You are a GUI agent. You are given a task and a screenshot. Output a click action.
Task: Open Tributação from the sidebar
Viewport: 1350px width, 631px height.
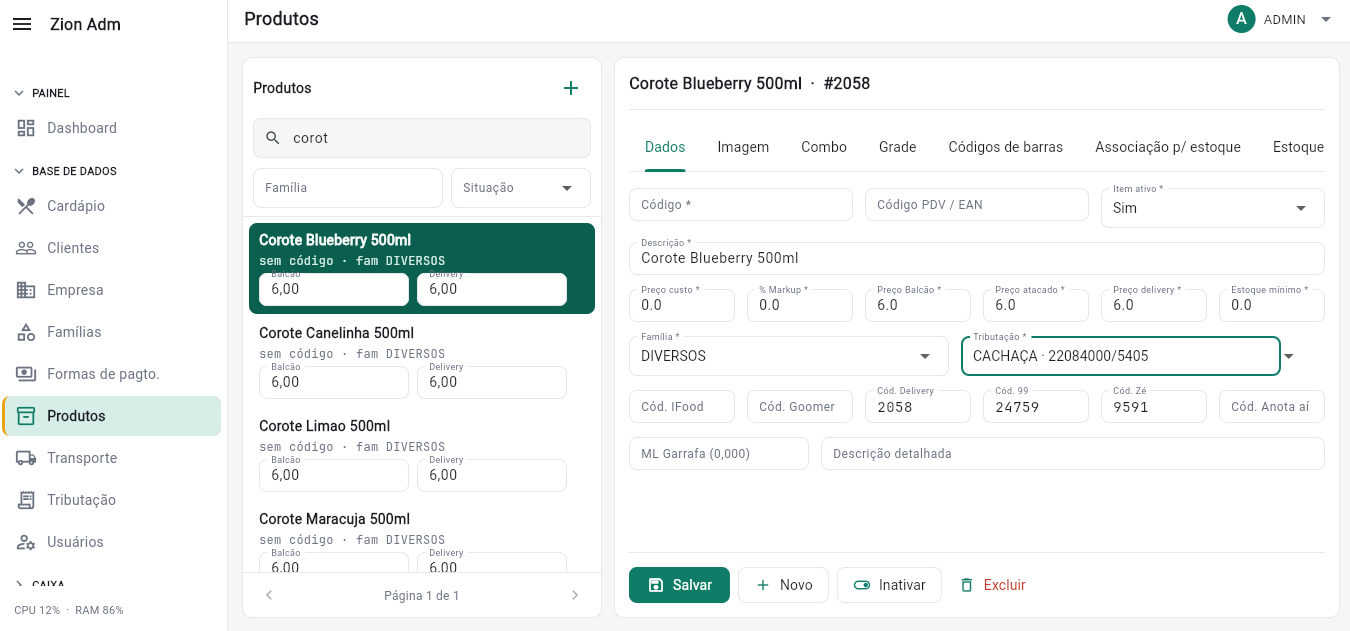(x=112, y=500)
